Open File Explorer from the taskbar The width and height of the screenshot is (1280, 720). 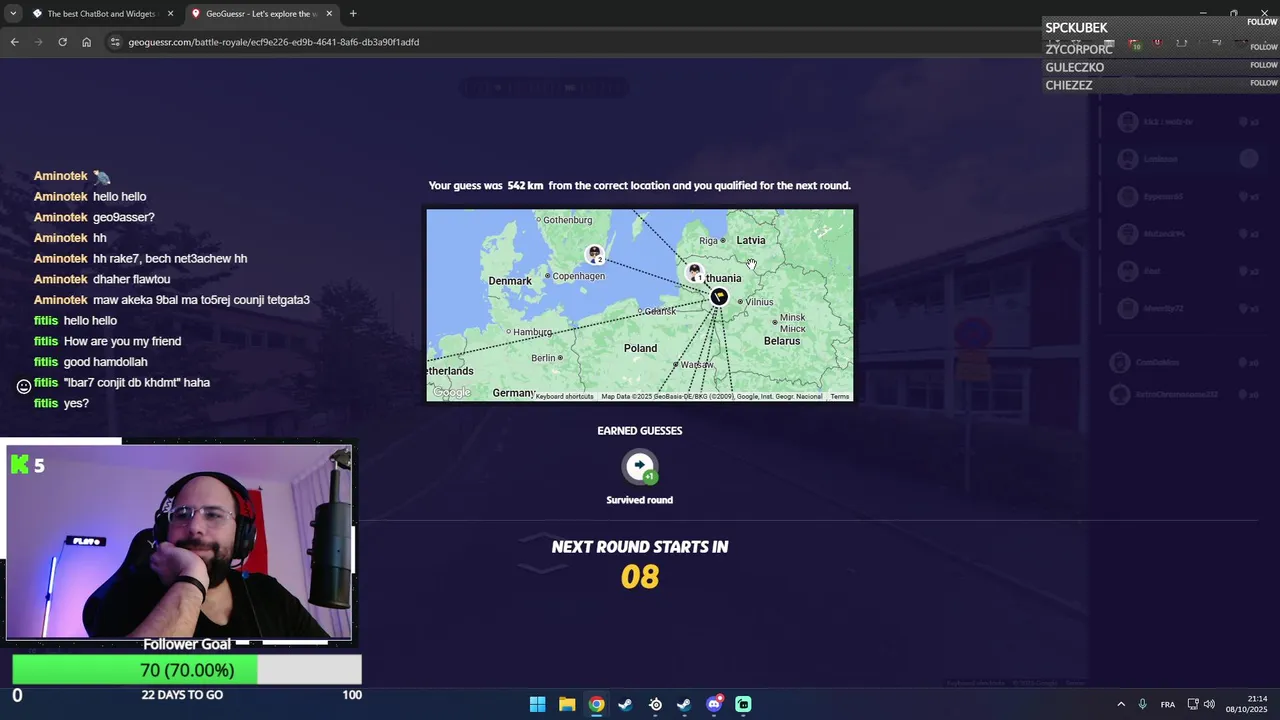tap(567, 704)
